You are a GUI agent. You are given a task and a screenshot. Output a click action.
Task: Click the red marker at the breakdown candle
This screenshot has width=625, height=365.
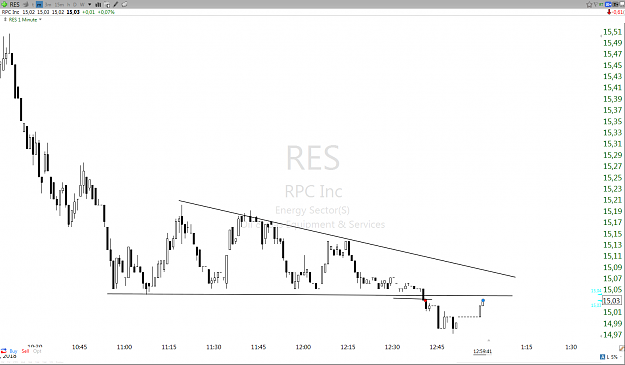point(425,300)
